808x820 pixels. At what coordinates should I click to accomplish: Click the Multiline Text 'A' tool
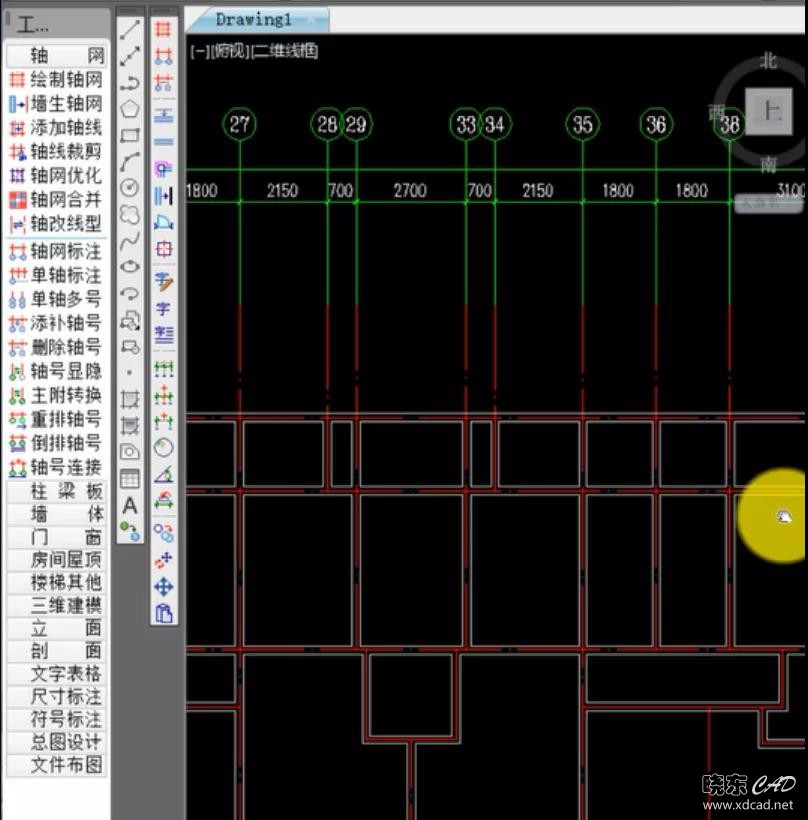click(129, 506)
